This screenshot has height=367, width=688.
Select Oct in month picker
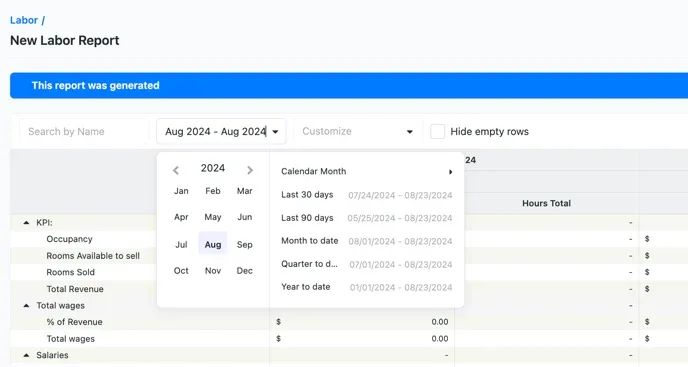pyautogui.click(x=181, y=271)
